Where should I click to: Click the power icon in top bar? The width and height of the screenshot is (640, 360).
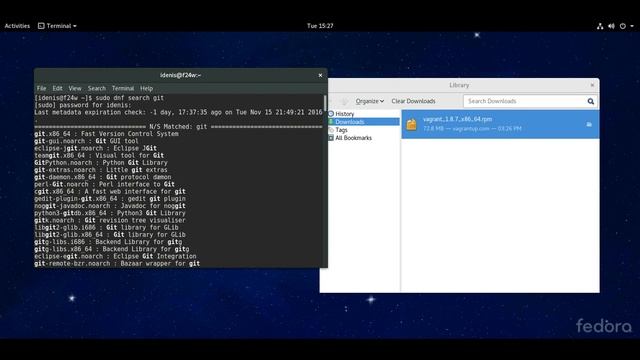(622, 26)
